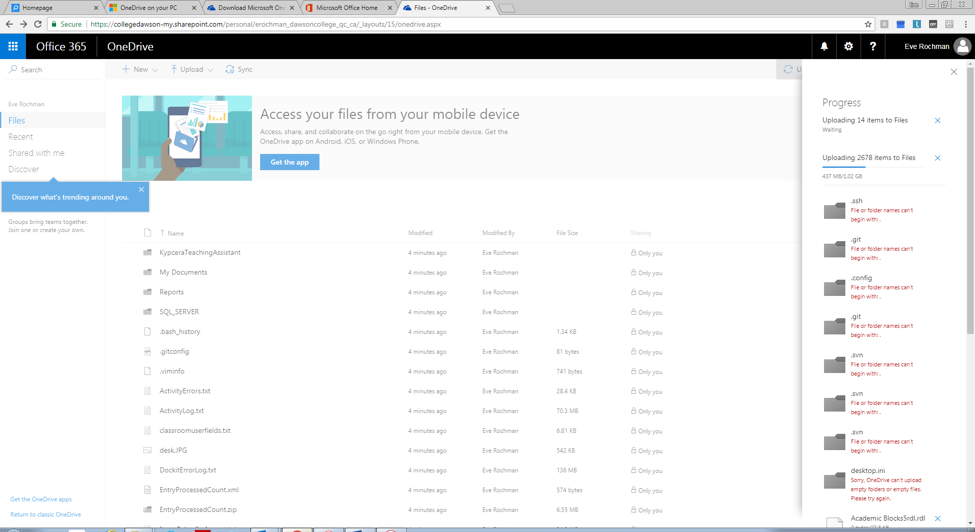Open the Upload dropdown menu
This screenshot has height=532, width=975.
192,70
